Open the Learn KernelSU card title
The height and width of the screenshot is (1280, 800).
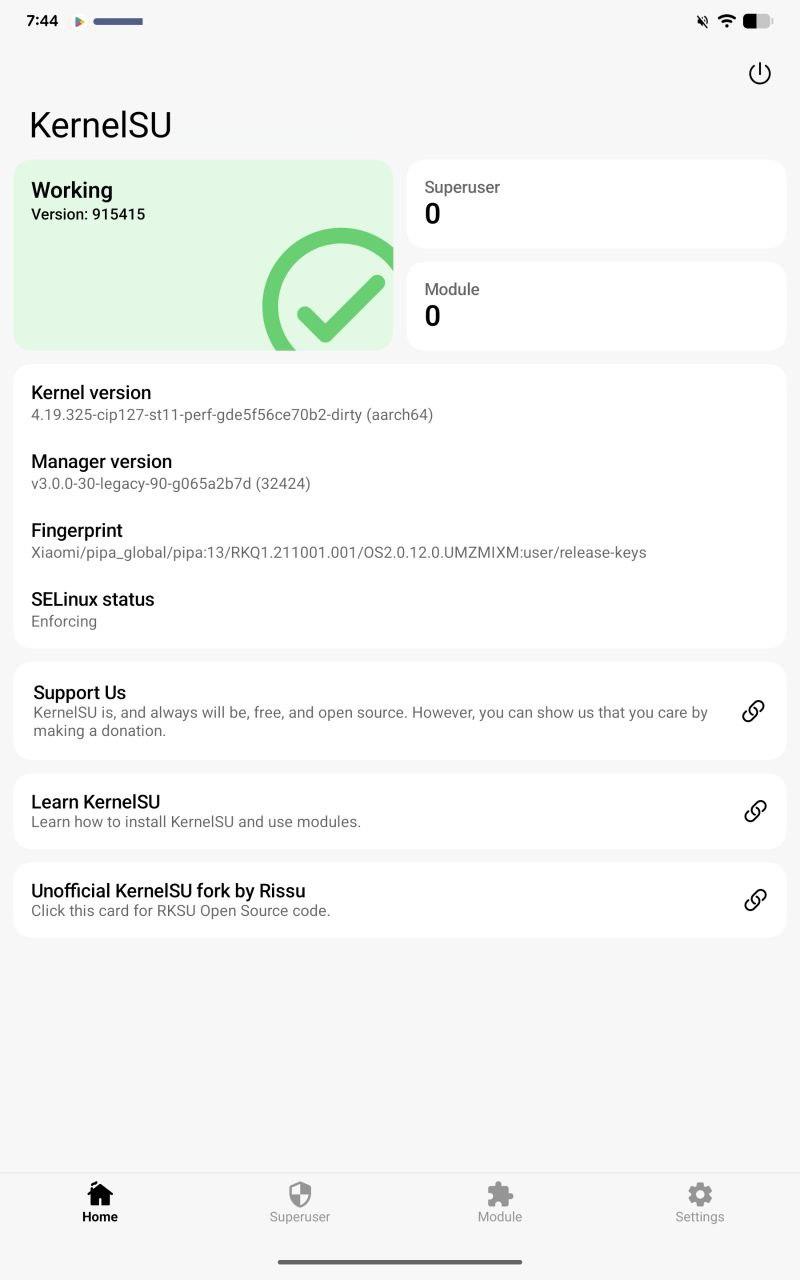pos(96,802)
